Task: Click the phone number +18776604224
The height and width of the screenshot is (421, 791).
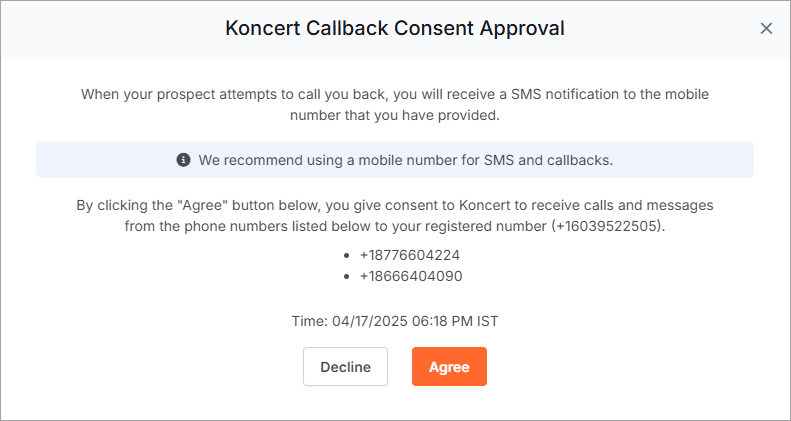Action: click(410, 255)
